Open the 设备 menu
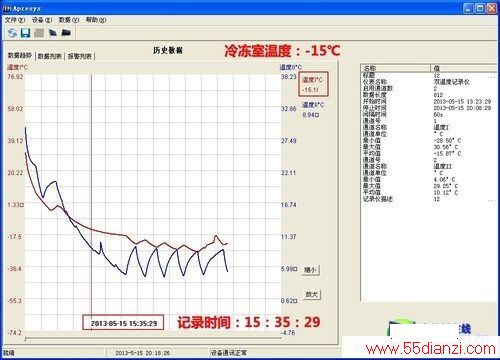This screenshot has height=360, width=500. [x=42, y=20]
